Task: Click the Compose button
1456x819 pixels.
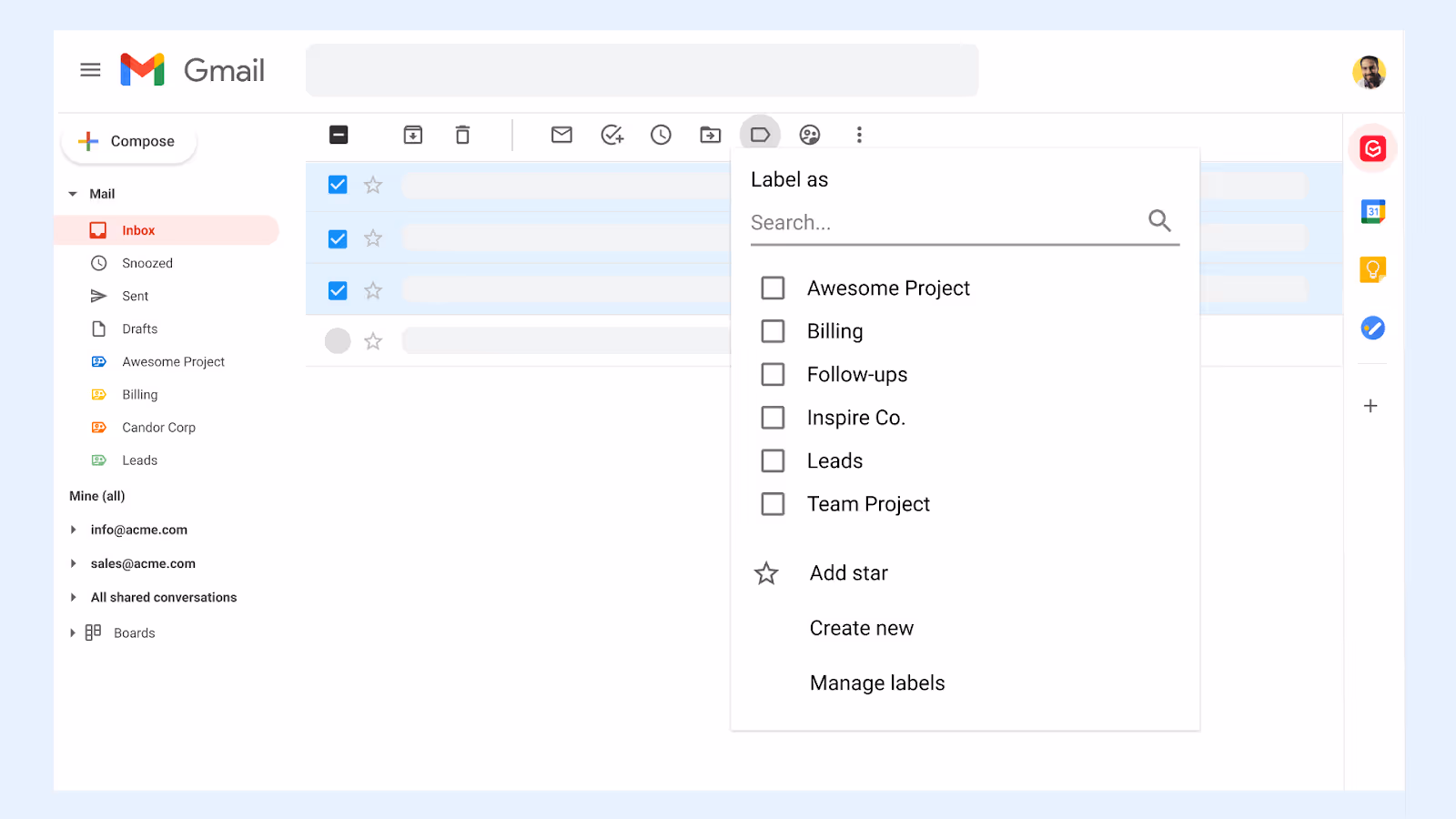Action: click(128, 141)
